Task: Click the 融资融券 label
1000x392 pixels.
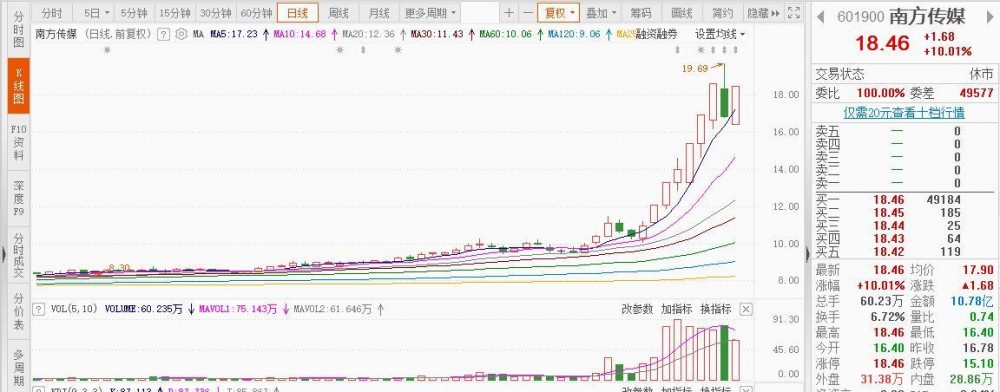Action: tap(656, 34)
